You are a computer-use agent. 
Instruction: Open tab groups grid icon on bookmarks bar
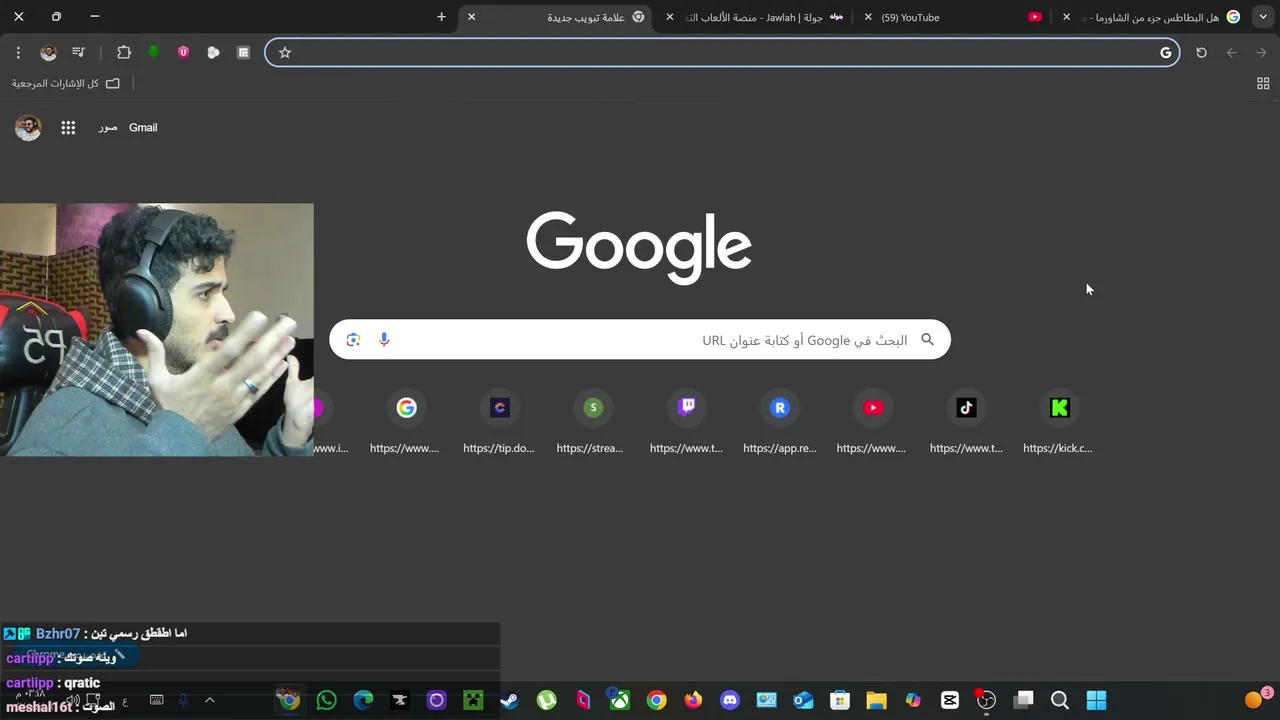(1263, 83)
